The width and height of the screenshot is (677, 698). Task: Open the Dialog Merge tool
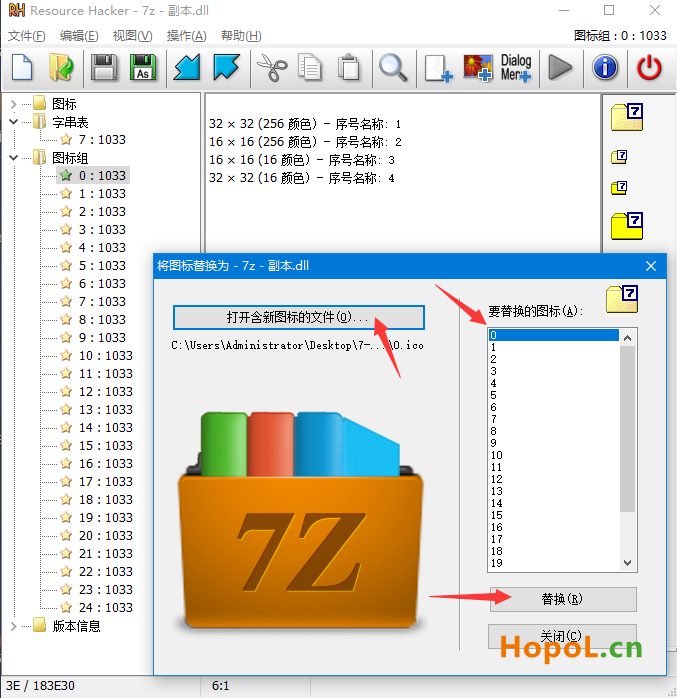point(516,68)
